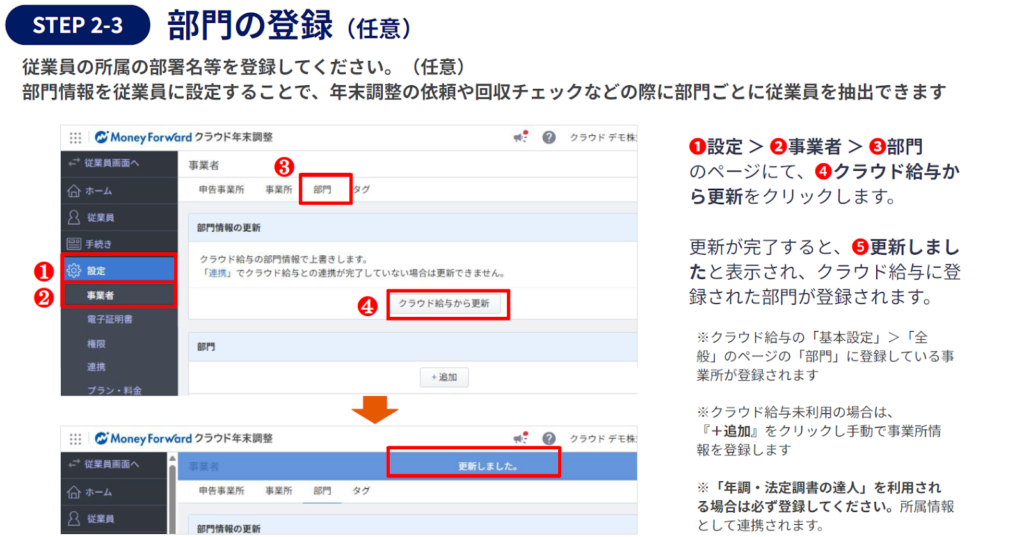Open the タグ tab in lower screenshot

click(x=361, y=491)
